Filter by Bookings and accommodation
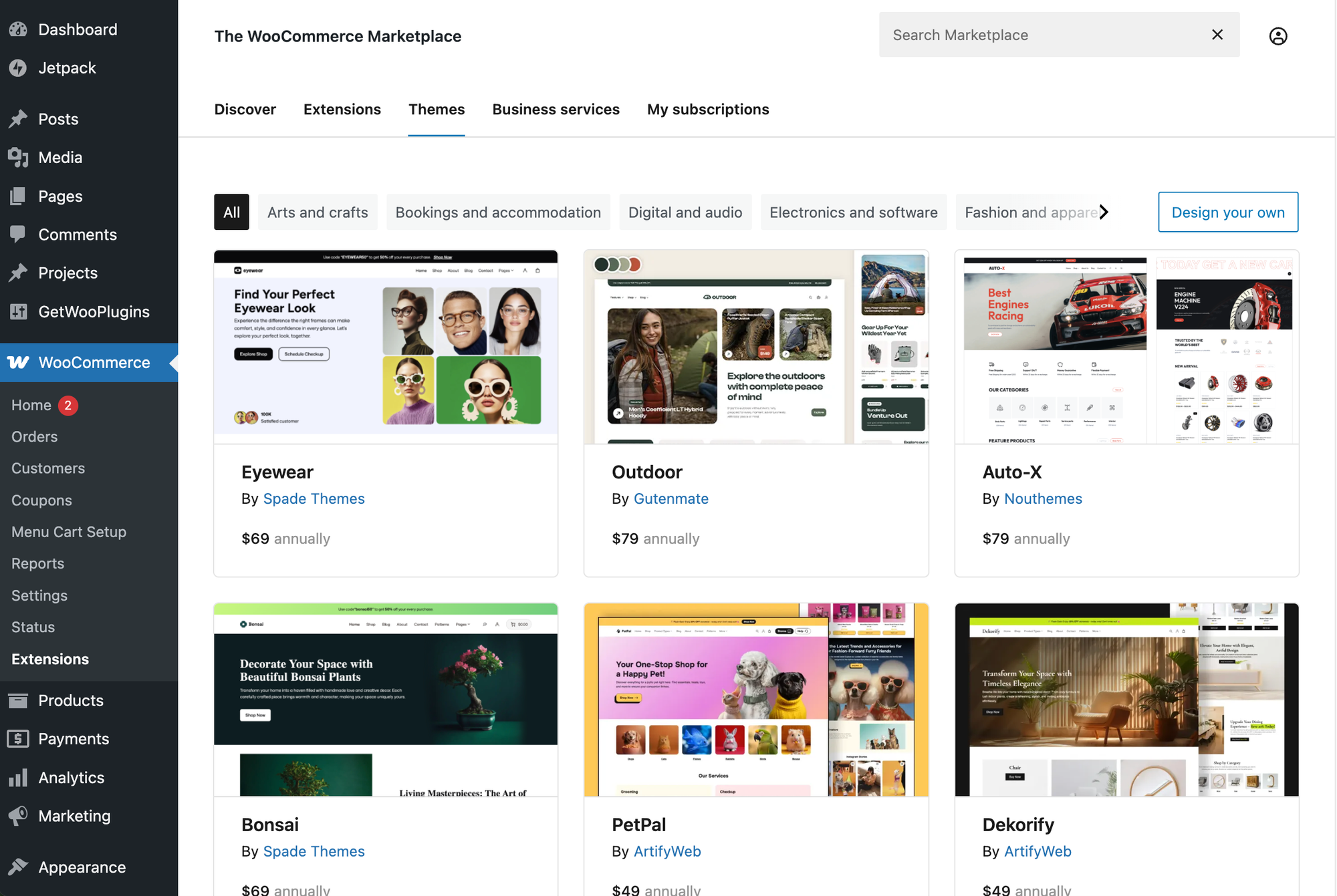Image resolution: width=1337 pixels, height=896 pixels. point(498,212)
